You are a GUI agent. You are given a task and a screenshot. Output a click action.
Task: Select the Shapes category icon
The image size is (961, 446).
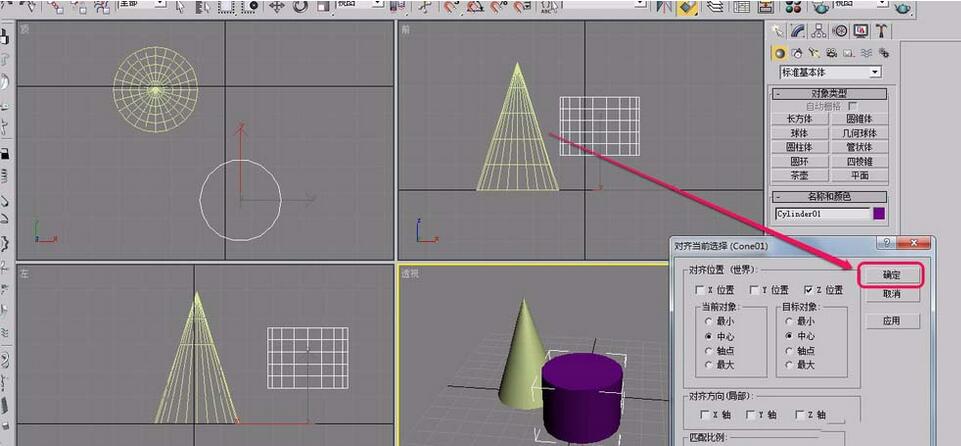(796, 53)
